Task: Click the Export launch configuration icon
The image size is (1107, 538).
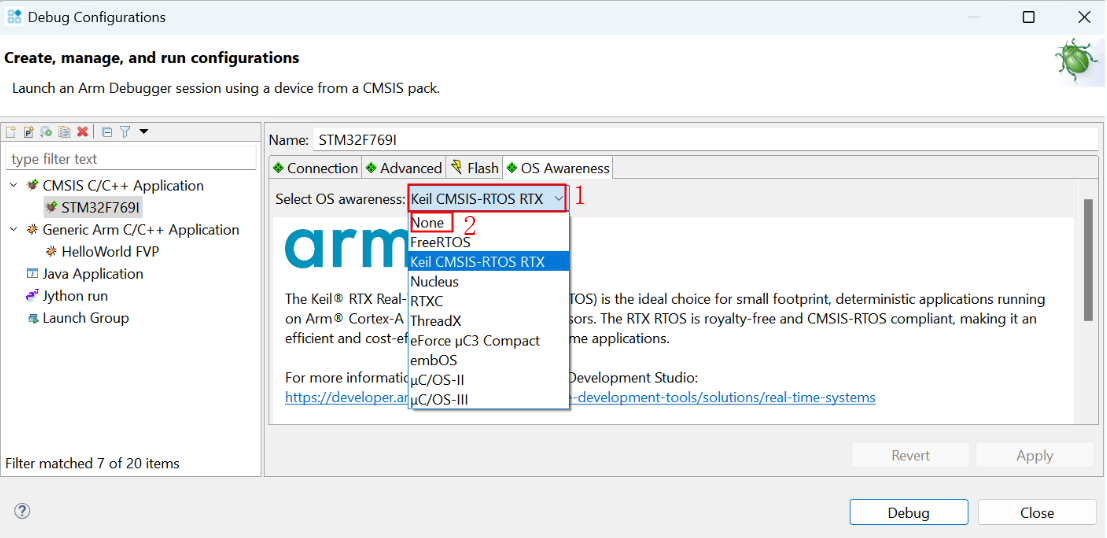Action: 47,132
